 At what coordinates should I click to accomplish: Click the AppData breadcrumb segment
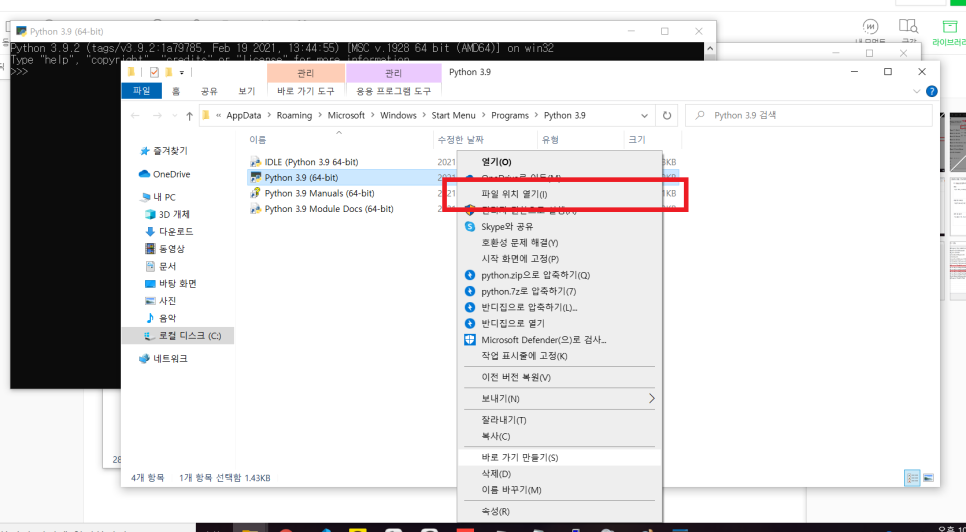click(x=243, y=115)
